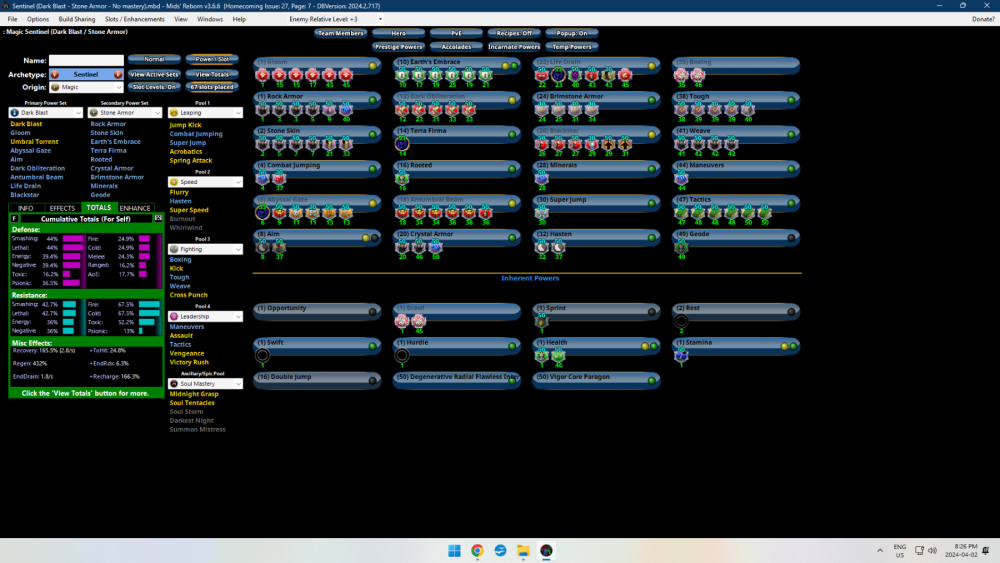Select Stamina's enhancement slot
The image size is (1000, 563).
681,356
